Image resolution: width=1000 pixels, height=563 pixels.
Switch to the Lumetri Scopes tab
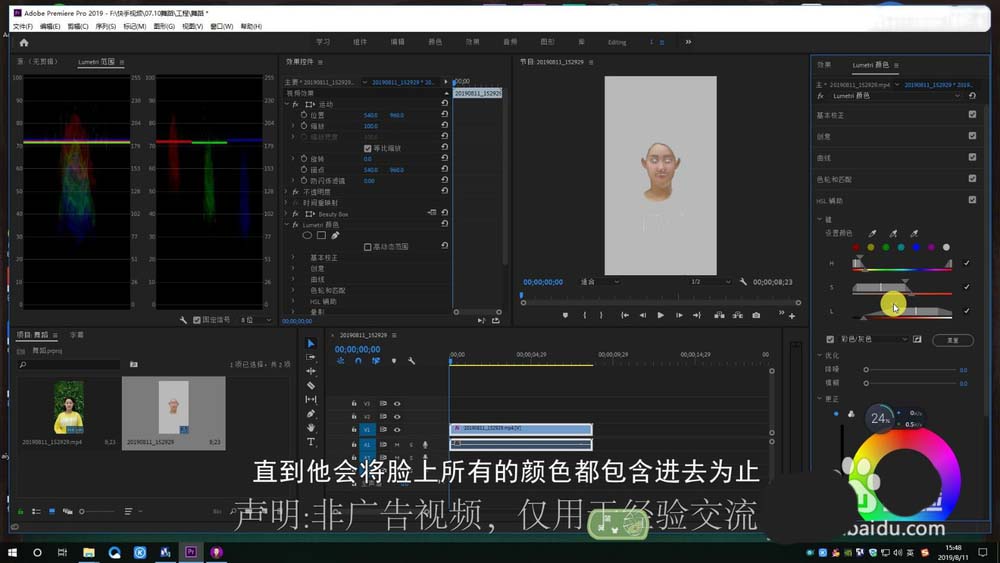(96, 62)
